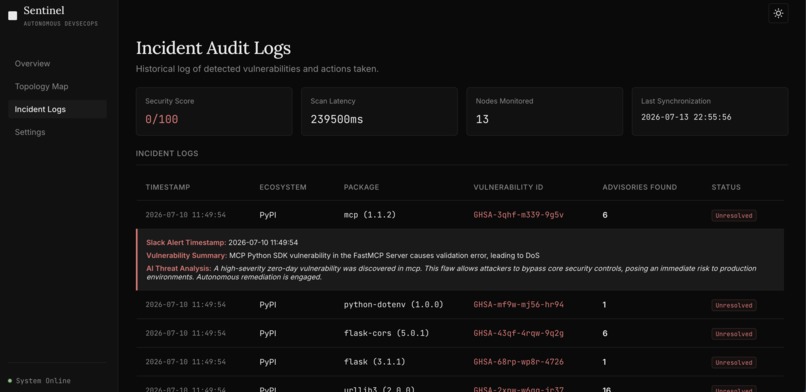Click the Slack Alert Timestamp label
806x392 pixels.
click(186, 242)
